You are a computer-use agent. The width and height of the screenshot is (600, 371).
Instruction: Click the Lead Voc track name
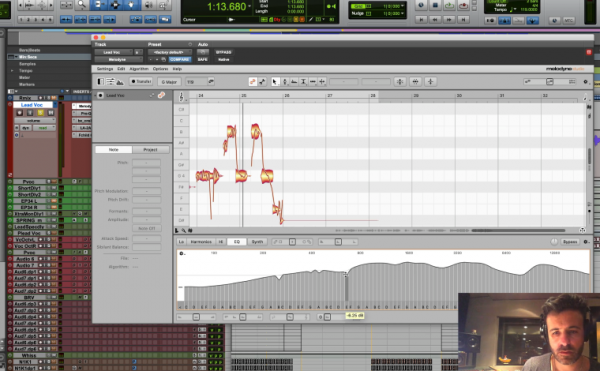point(33,105)
